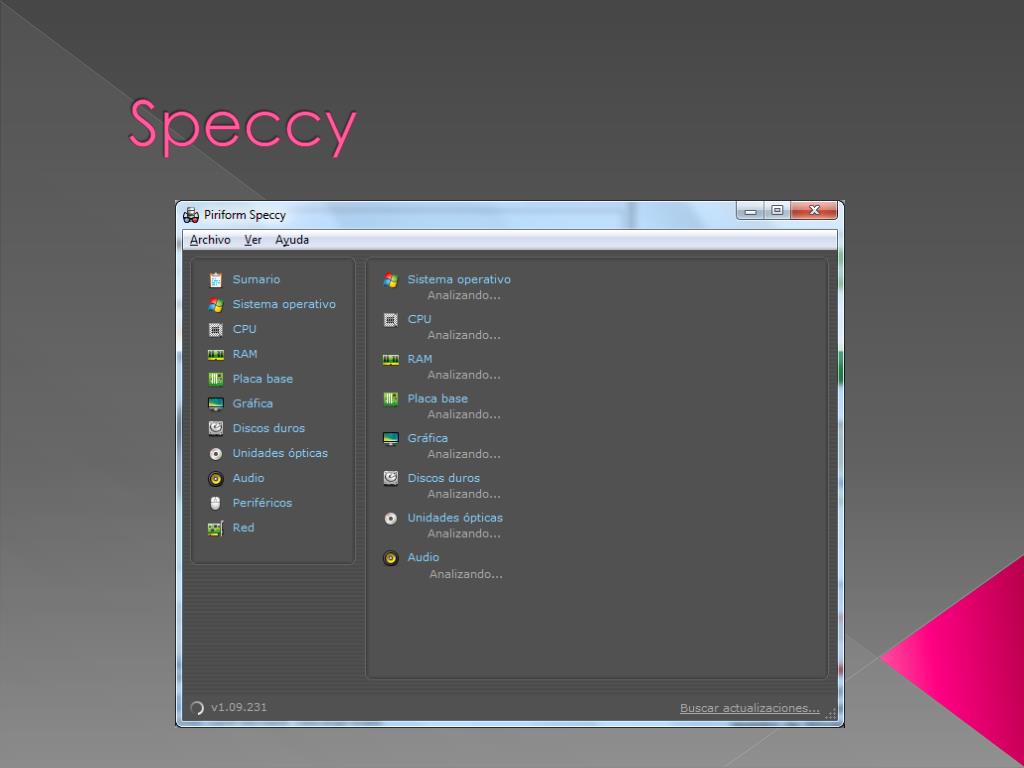Open the Ayuda menu
Screen dimensions: 1024x768
point(292,240)
